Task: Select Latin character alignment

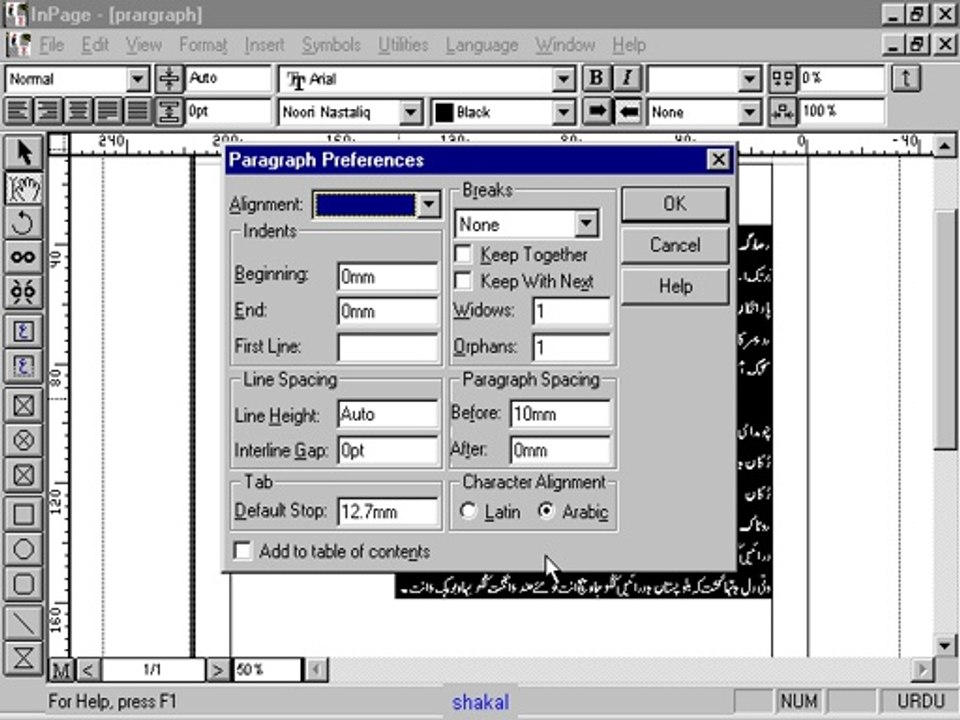Action: pyautogui.click(x=468, y=511)
